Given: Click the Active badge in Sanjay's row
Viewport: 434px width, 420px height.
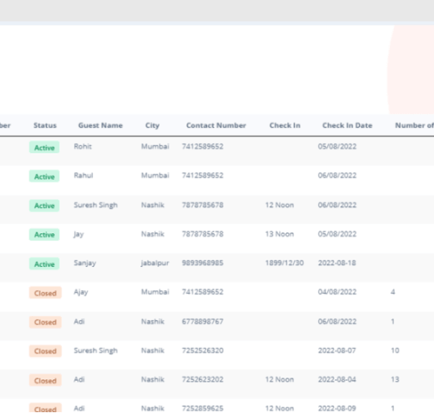Looking at the screenshot, I should (44, 264).
